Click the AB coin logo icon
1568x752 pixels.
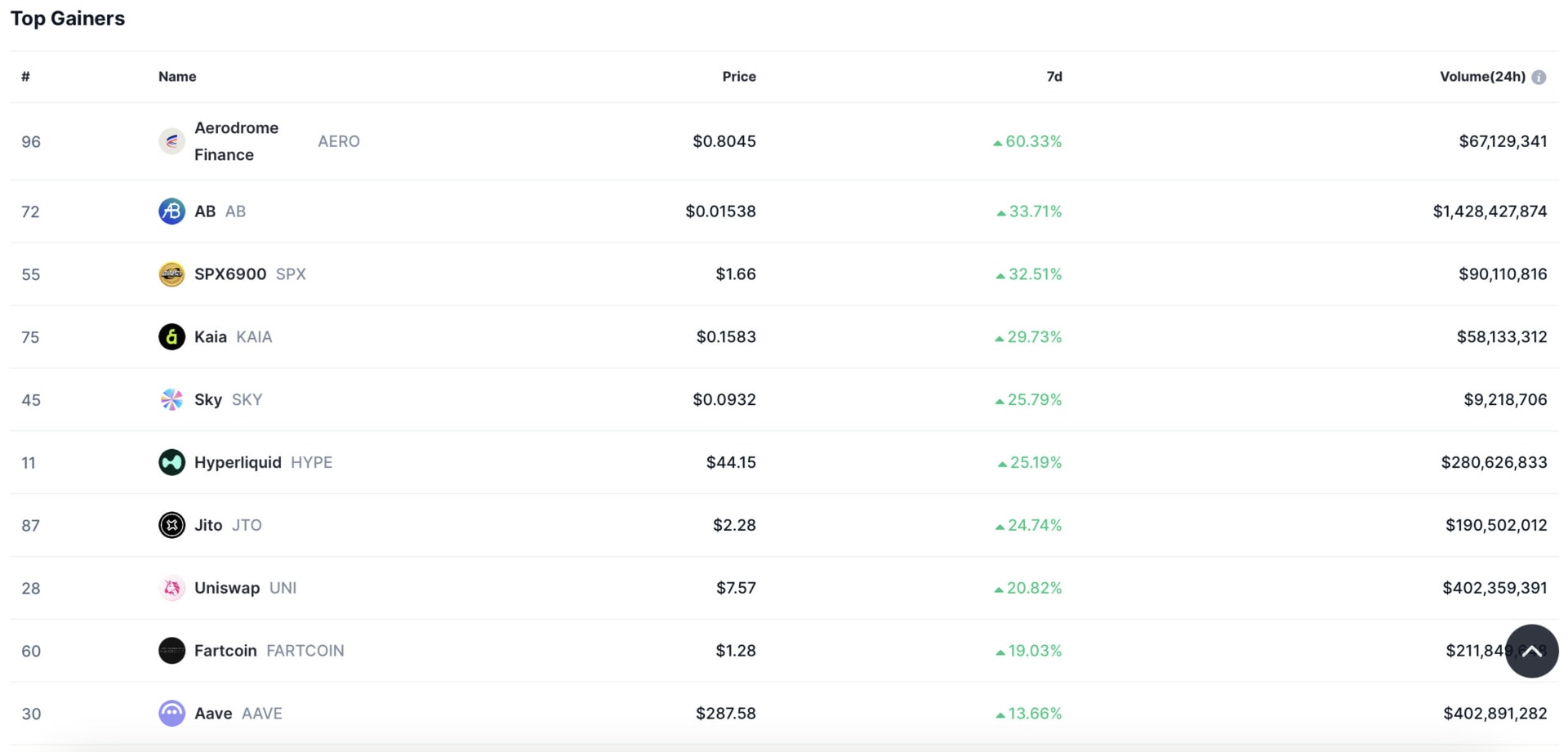(171, 211)
